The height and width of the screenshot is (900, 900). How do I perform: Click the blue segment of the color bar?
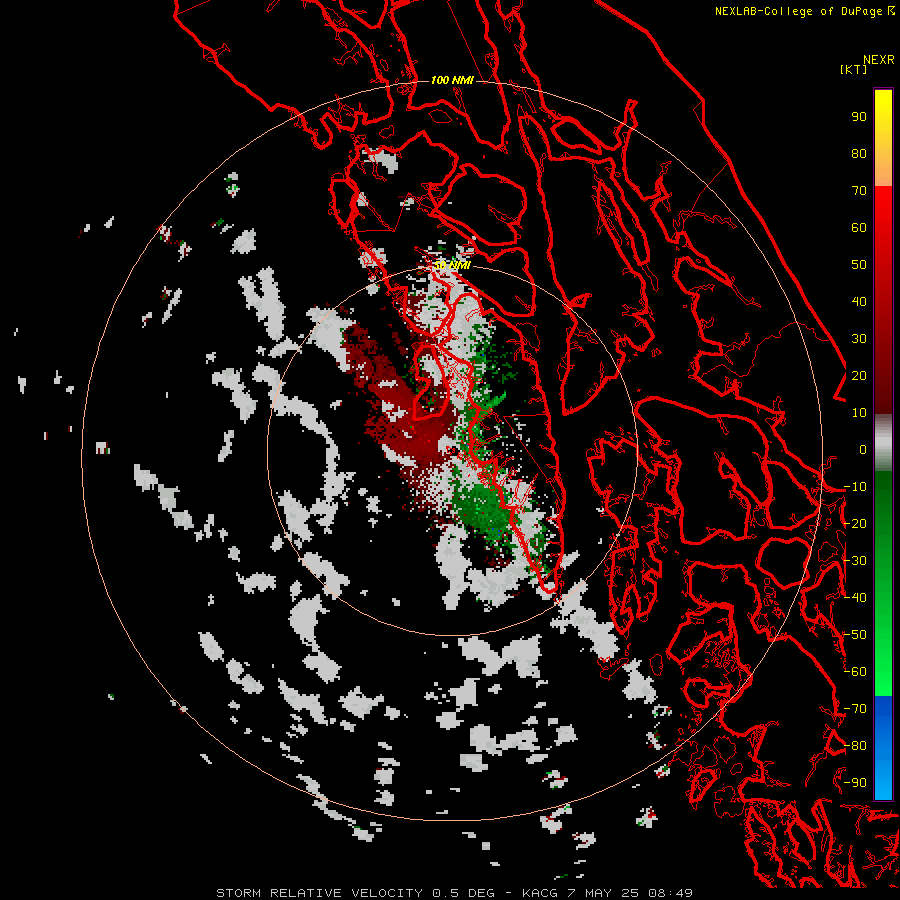(883, 747)
